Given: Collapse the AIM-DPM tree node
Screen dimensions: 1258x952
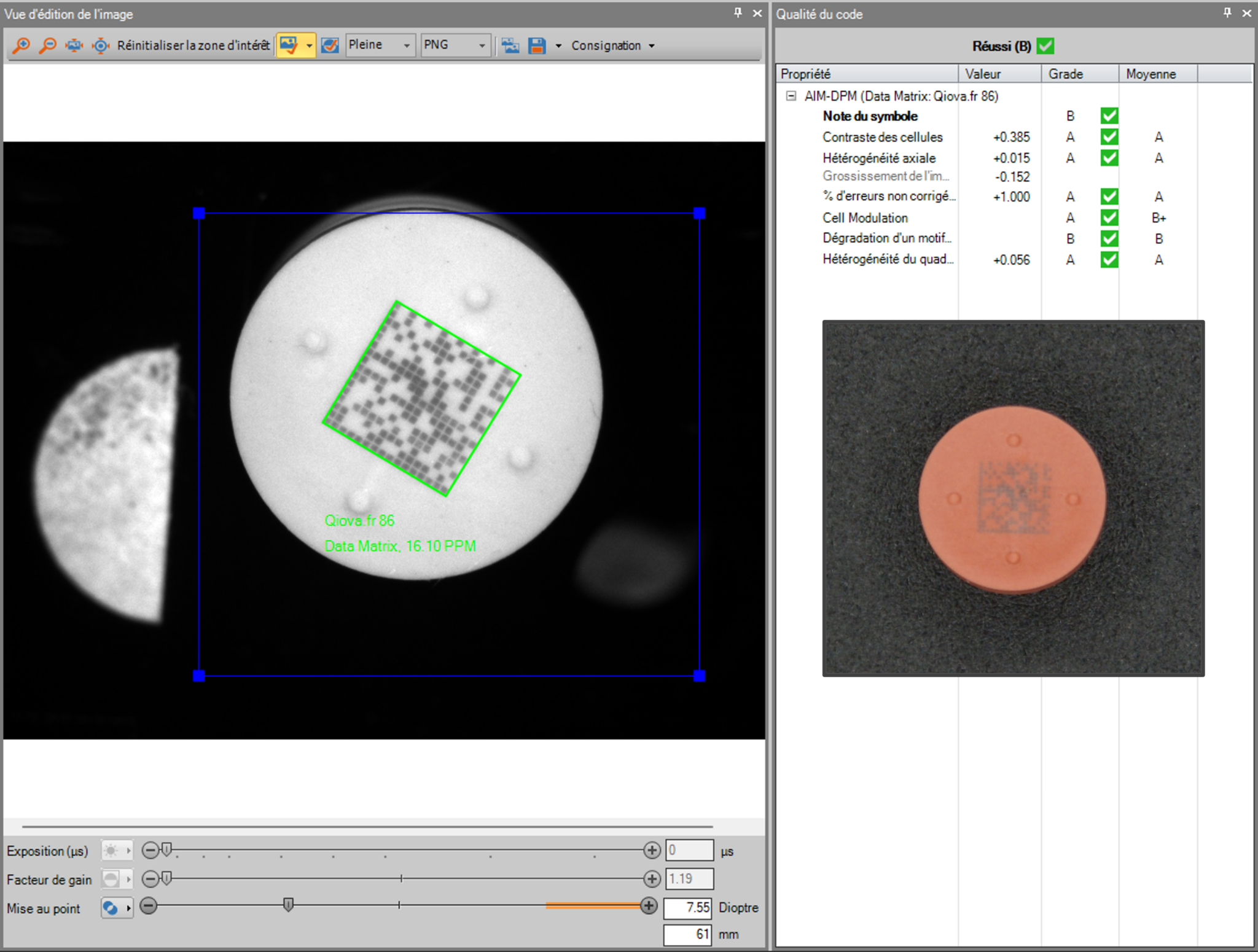Looking at the screenshot, I should [x=791, y=96].
